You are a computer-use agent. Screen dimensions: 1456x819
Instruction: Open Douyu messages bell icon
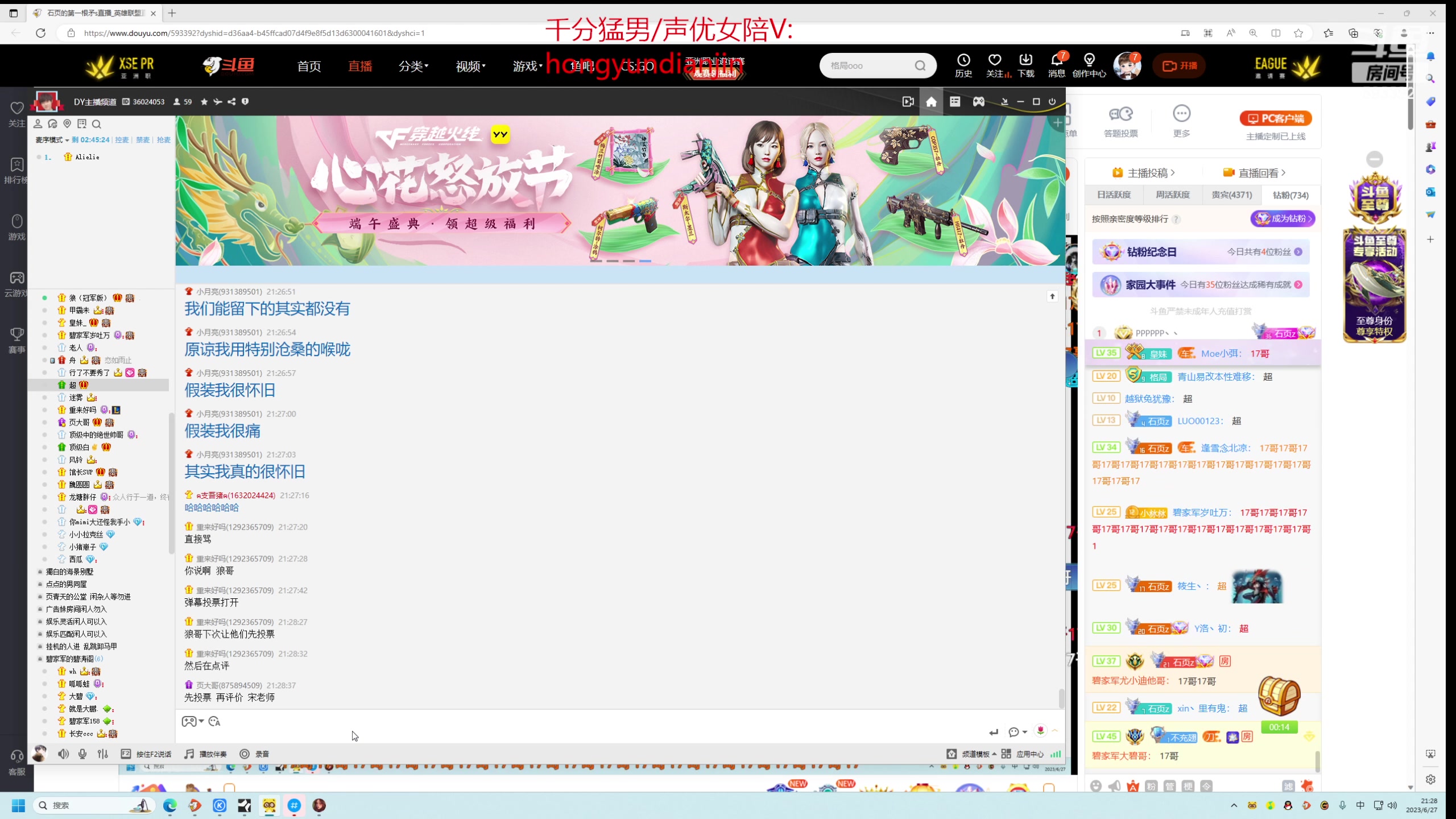(x=1057, y=65)
